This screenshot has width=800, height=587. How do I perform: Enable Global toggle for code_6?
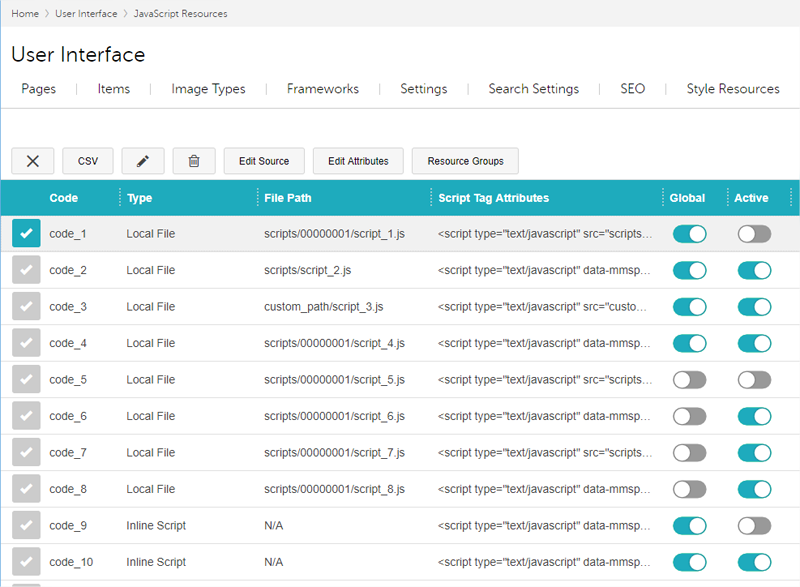point(689,416)
